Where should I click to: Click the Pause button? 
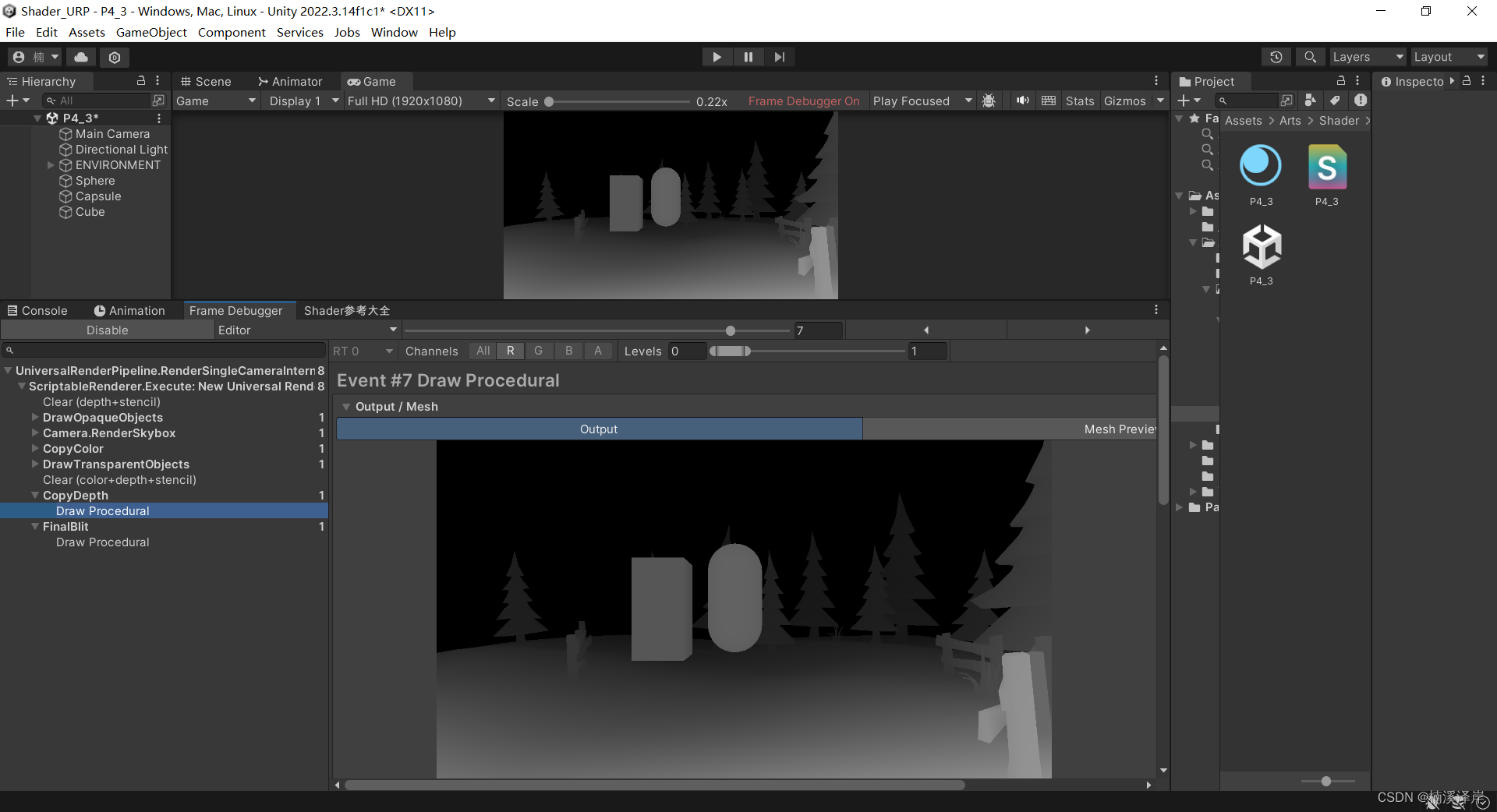pyautogui.click(x=748, y=57)
